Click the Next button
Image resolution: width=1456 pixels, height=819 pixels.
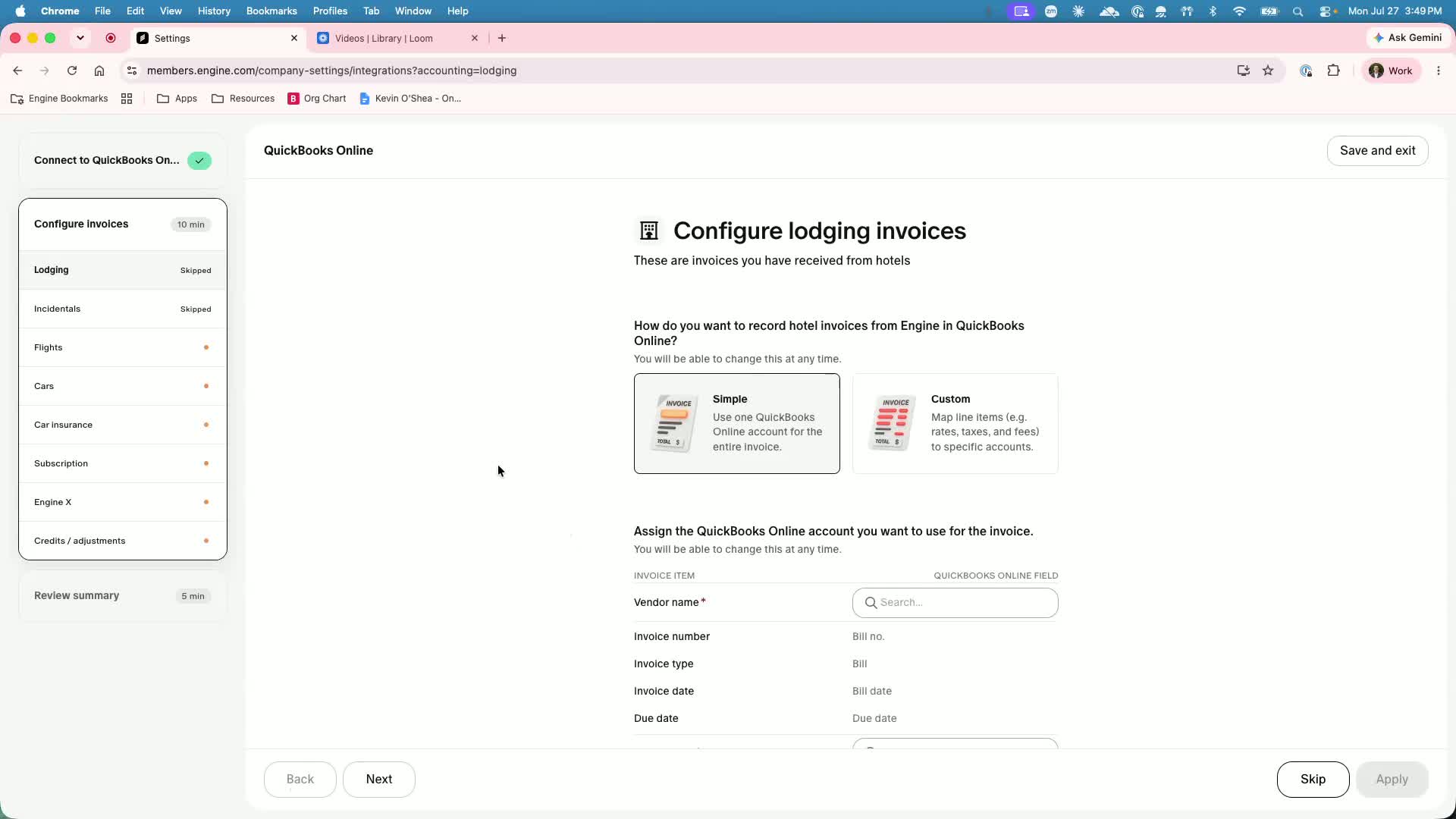[x=379, y=780]
